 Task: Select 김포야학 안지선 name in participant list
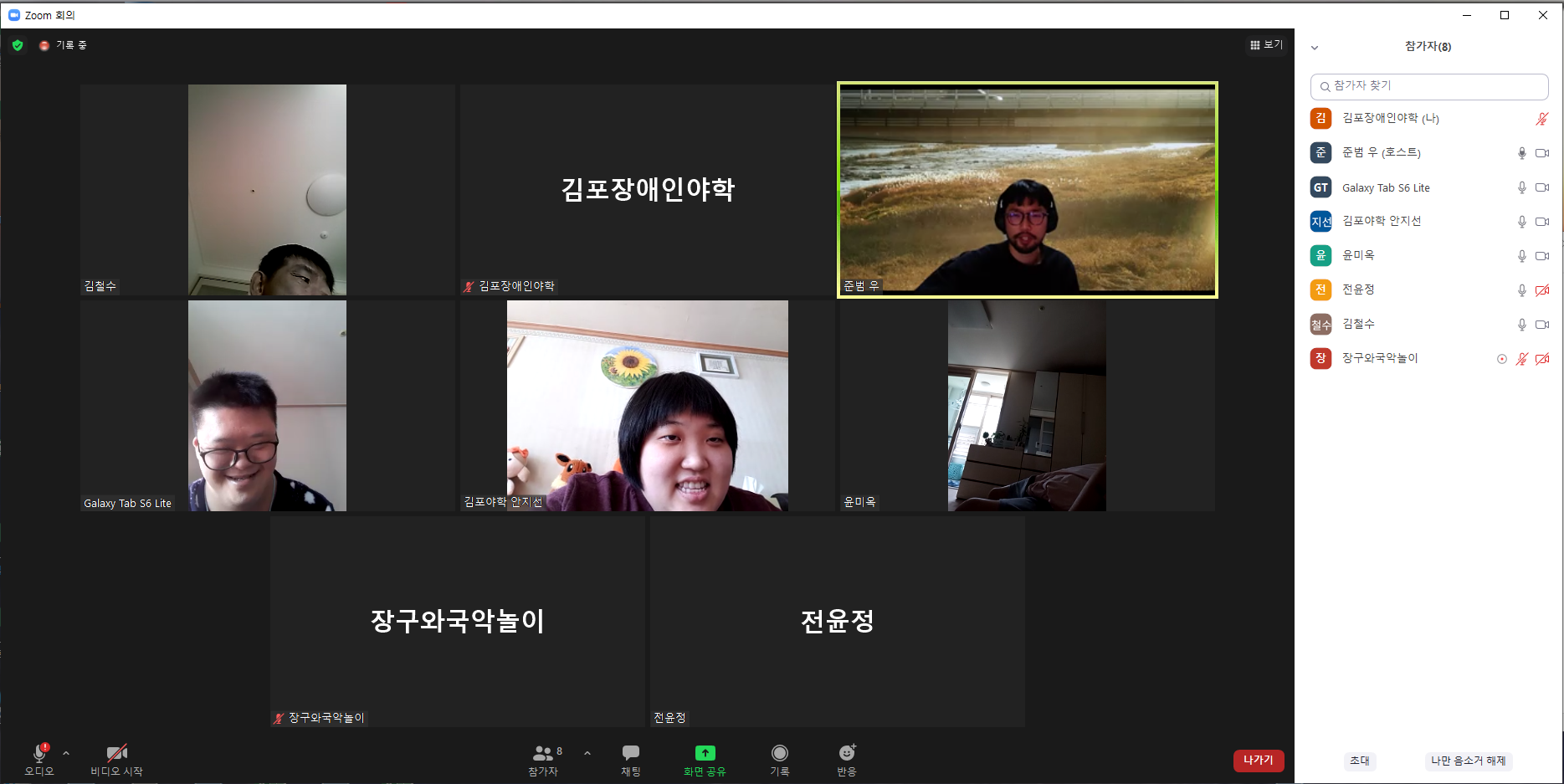1382,221
